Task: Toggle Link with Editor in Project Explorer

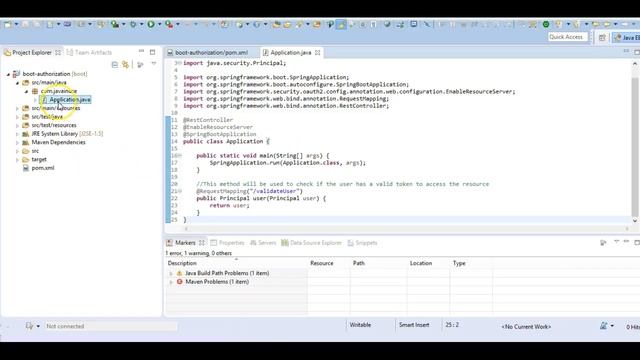Action: point(125,64)
